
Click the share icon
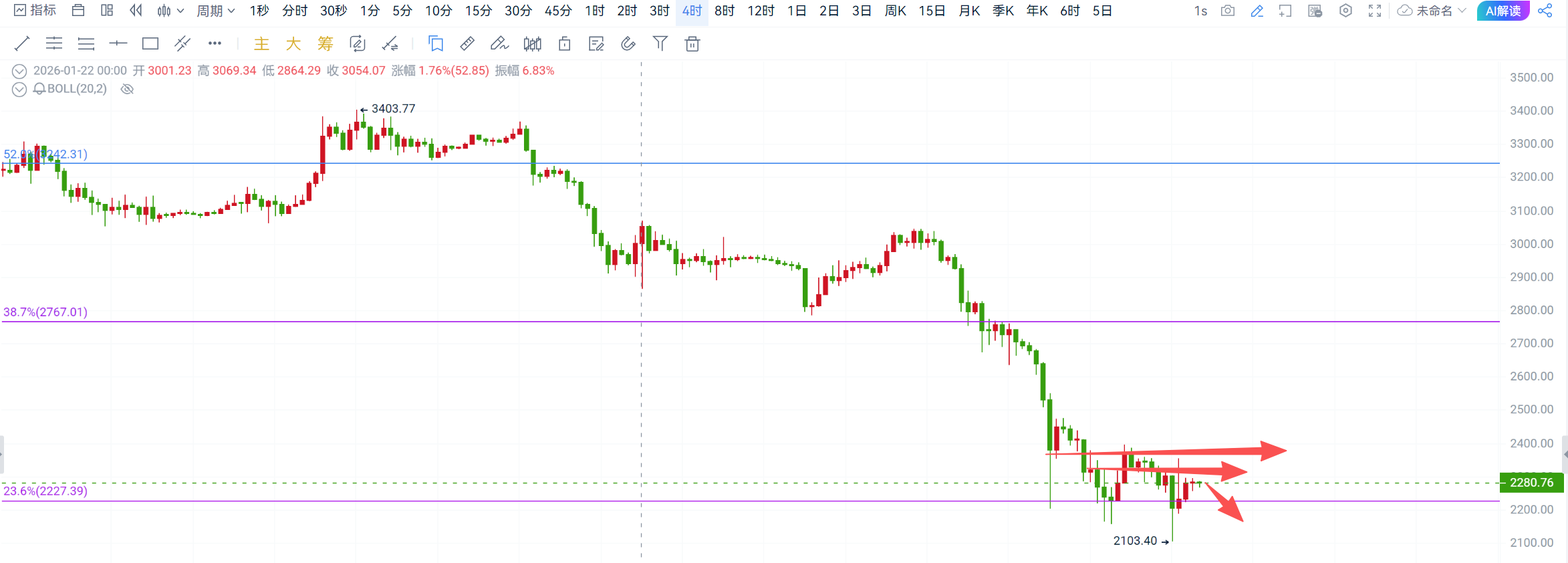pyautogui.click(x=1545, y=11)
